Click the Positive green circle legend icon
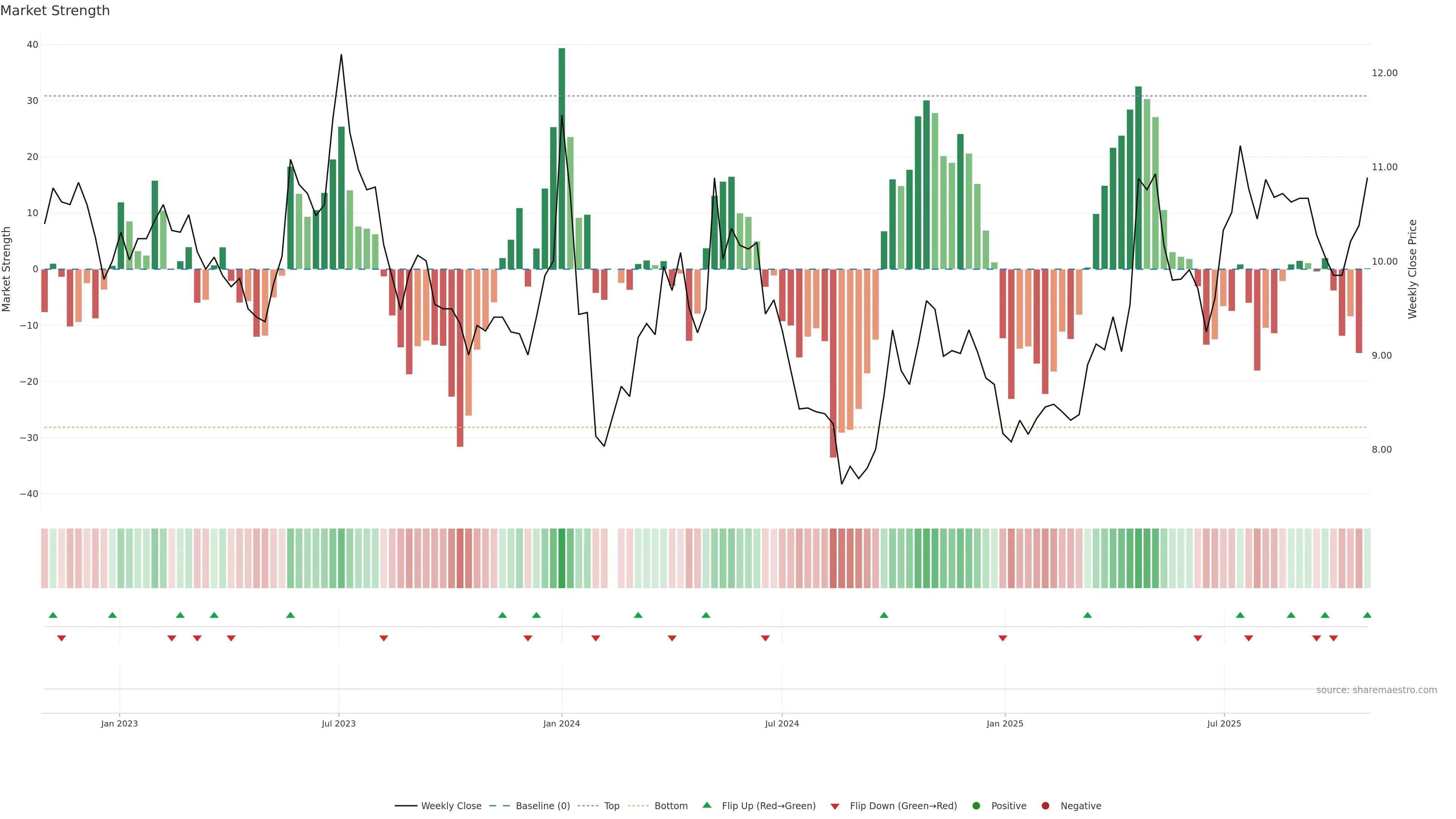This screenshot has width=1456, height=819. [x=976, y=806]
